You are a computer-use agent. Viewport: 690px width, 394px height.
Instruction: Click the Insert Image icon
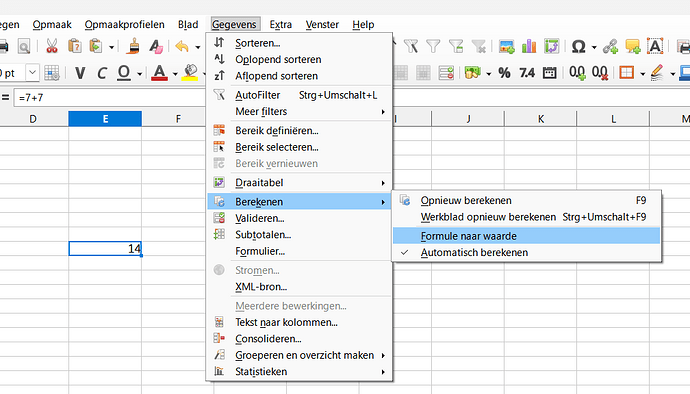click(506, 46)
